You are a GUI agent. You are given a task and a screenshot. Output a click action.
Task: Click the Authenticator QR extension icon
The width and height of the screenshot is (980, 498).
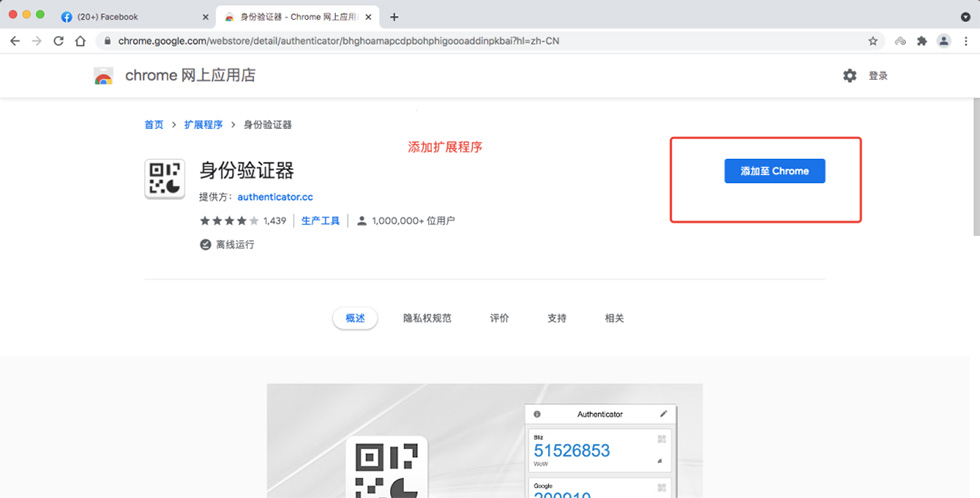(x=165, y=179)
